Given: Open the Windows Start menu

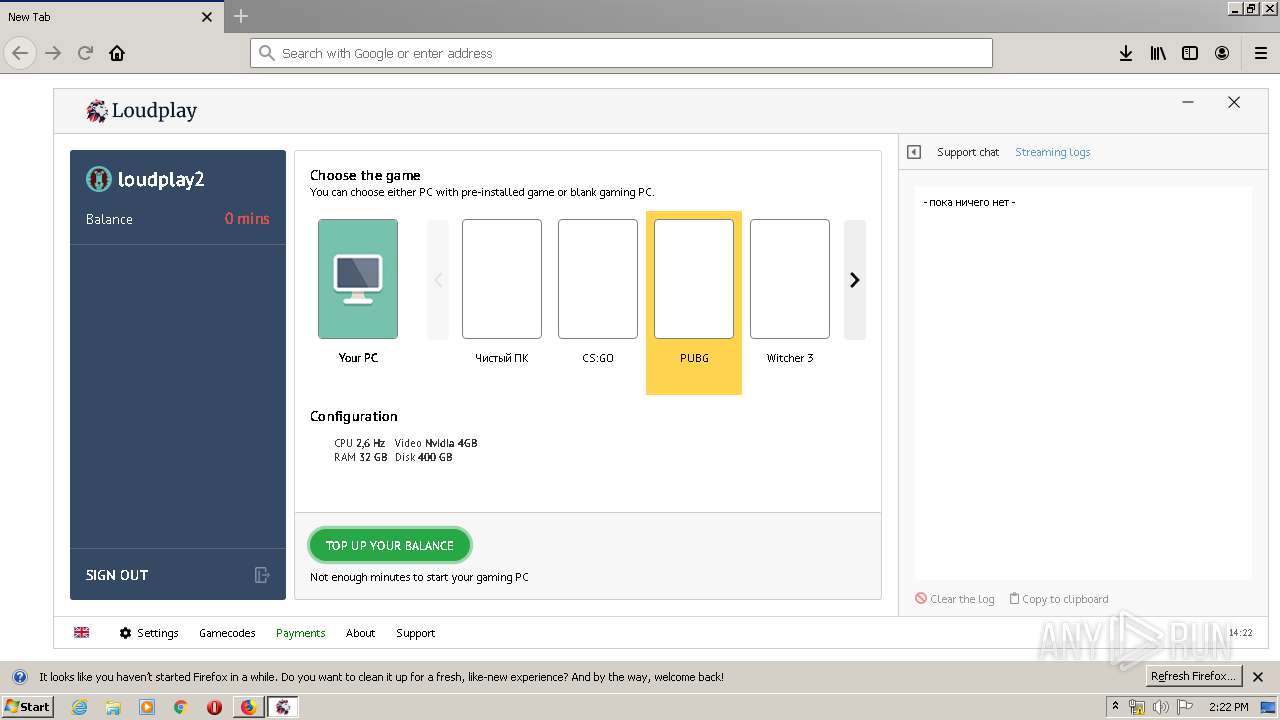Looking at the screenshot, I should coord(27,707).
